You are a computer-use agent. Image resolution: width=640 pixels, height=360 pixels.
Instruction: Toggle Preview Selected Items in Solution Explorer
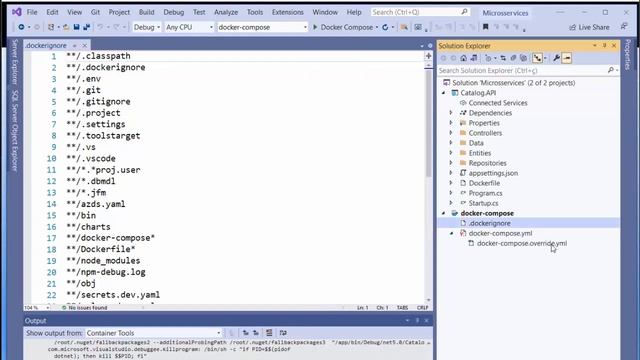[567, 58]
